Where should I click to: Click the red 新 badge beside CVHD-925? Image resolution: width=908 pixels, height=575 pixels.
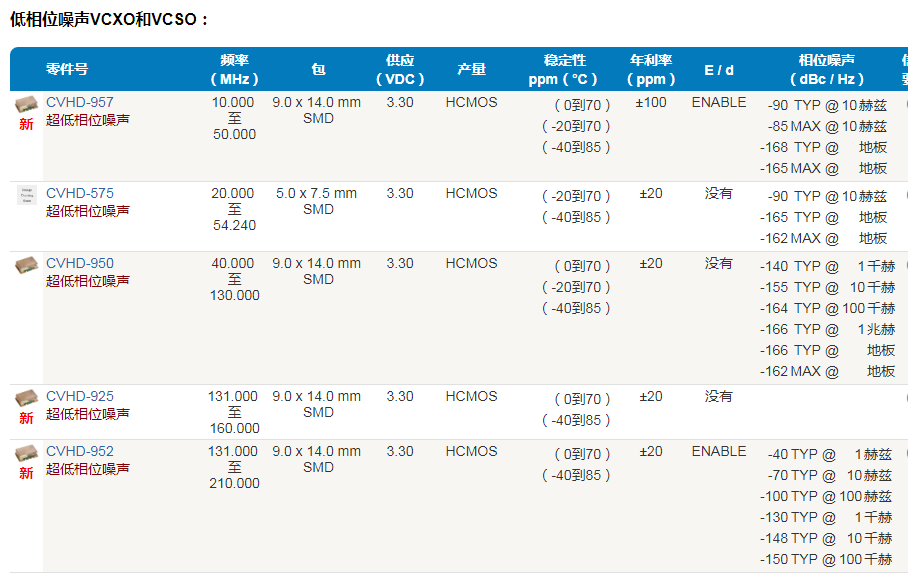[x=26, y=418]
